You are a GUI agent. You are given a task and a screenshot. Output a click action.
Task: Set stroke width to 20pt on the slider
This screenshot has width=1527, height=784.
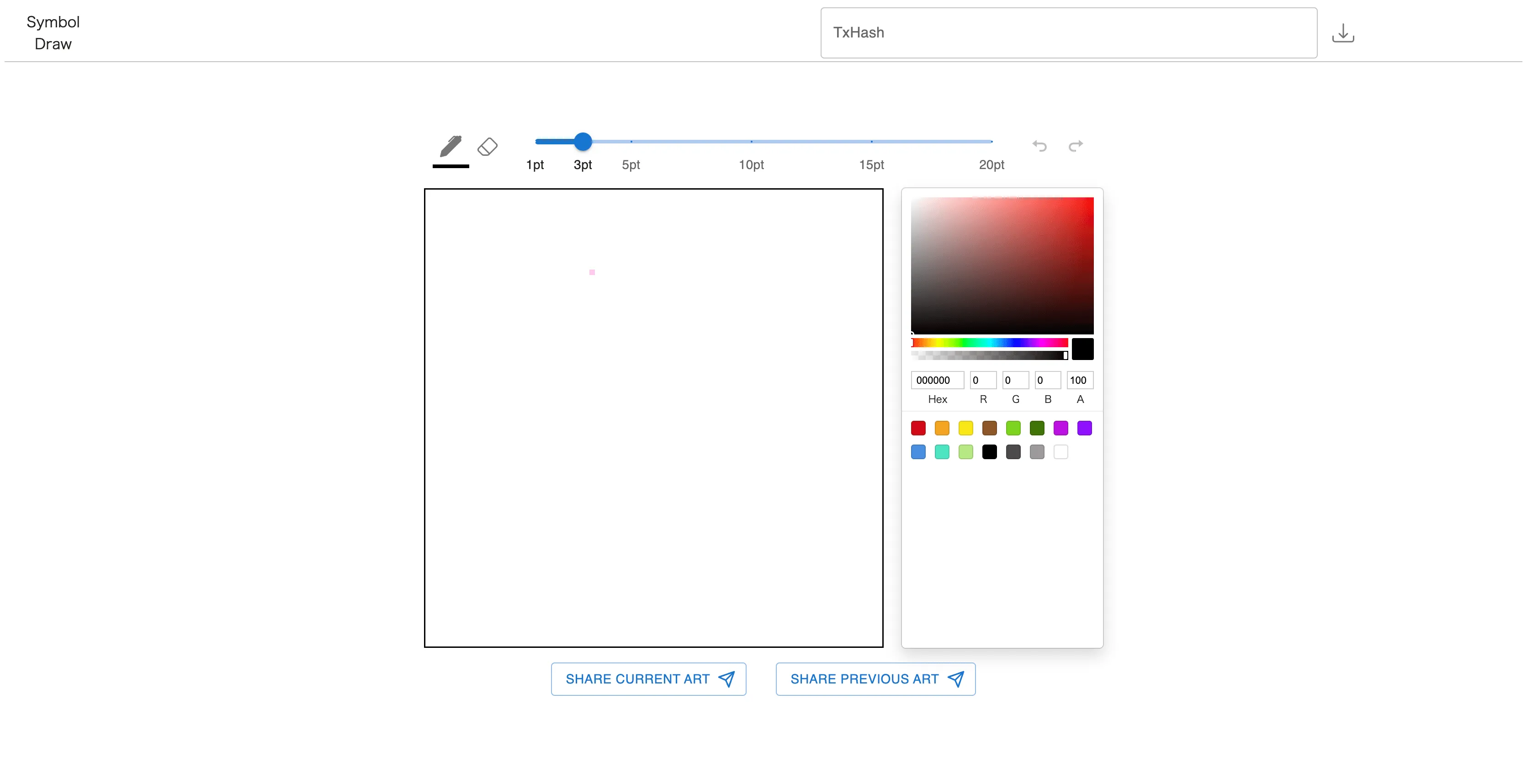(x=991, y=142)
